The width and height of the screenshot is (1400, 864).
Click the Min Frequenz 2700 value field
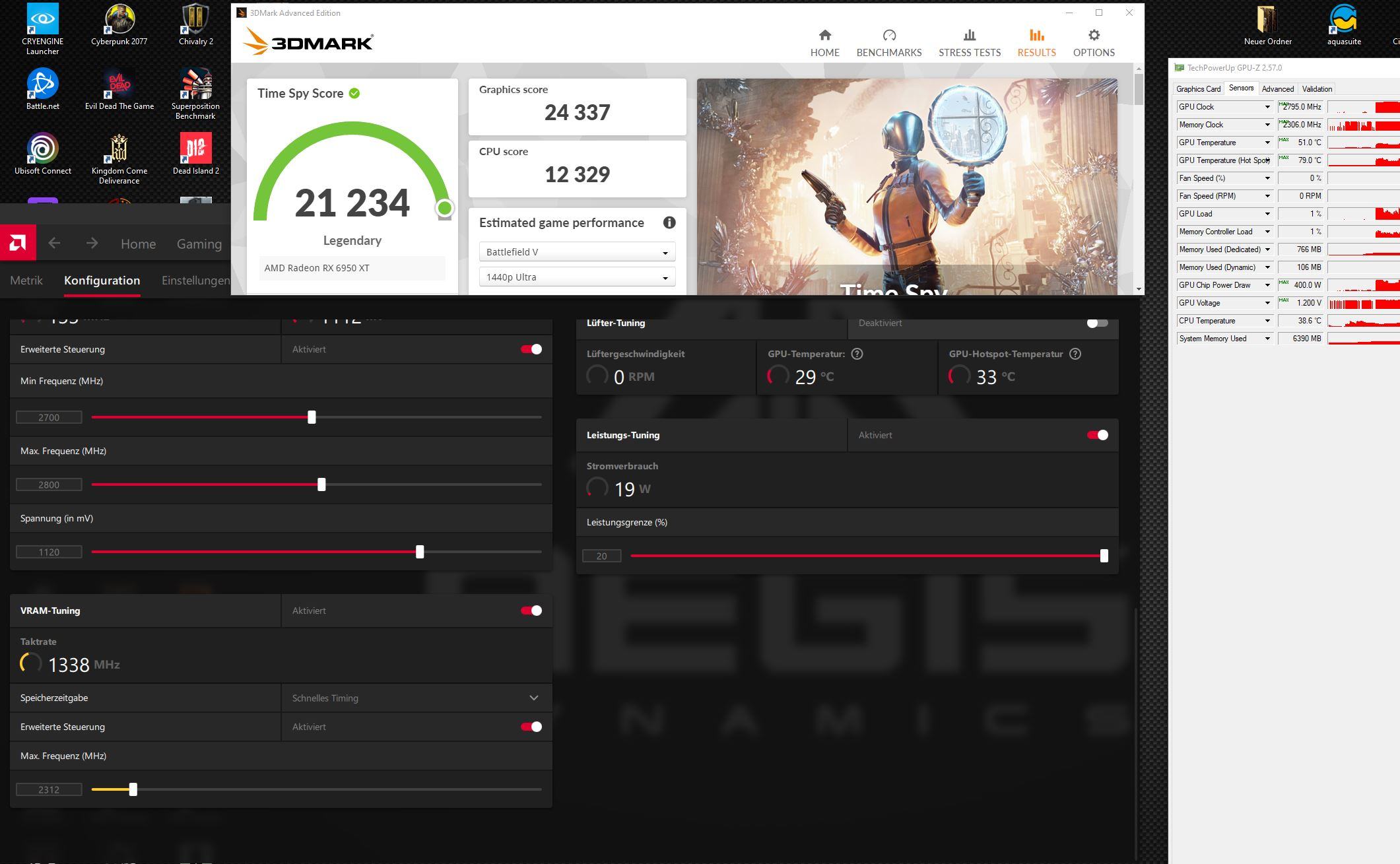[49, 417]
